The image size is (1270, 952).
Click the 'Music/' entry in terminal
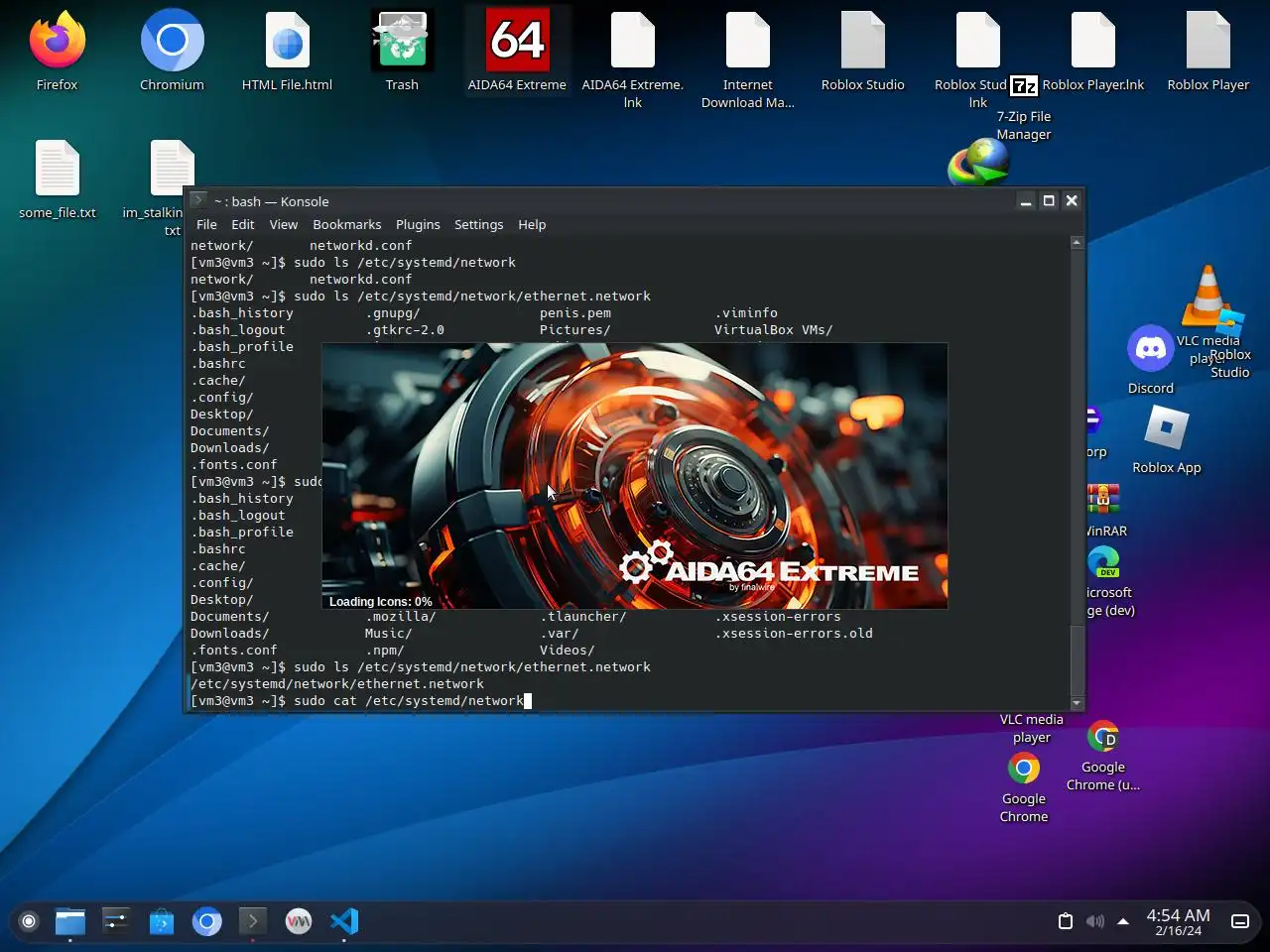[x=389, y=633]
